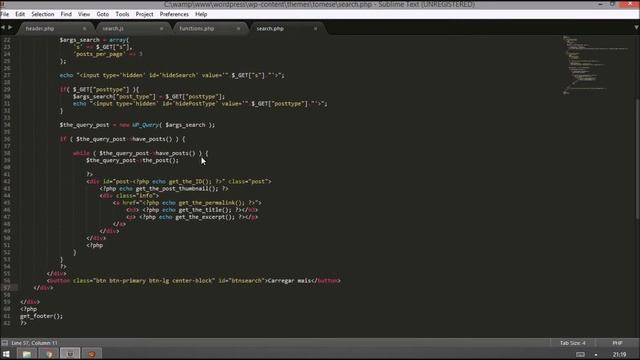Screen dimensions: 640x360
Task: Switch to the header.php tab
Action: coord(40,29)
